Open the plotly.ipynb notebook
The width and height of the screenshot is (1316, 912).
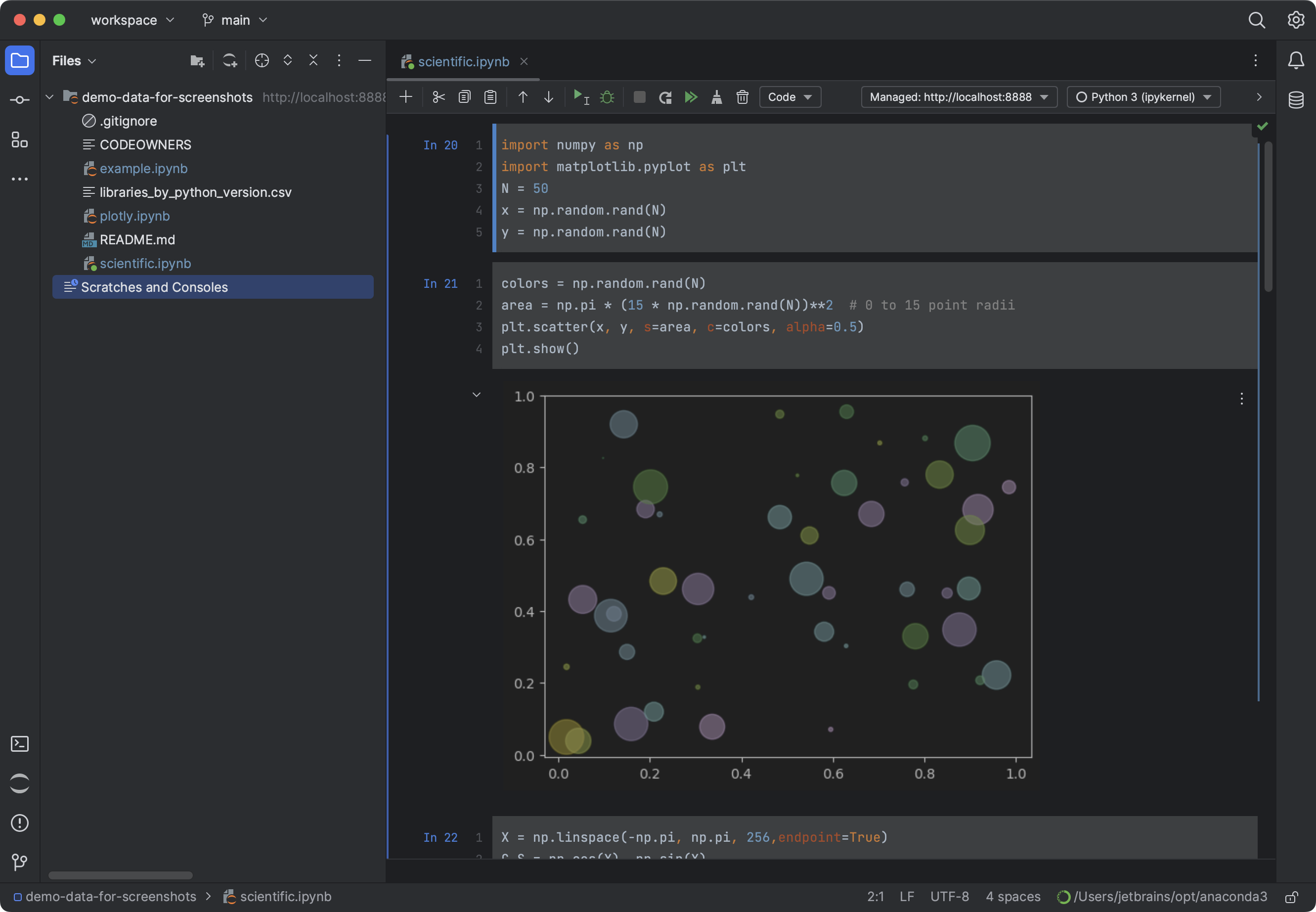135,216
